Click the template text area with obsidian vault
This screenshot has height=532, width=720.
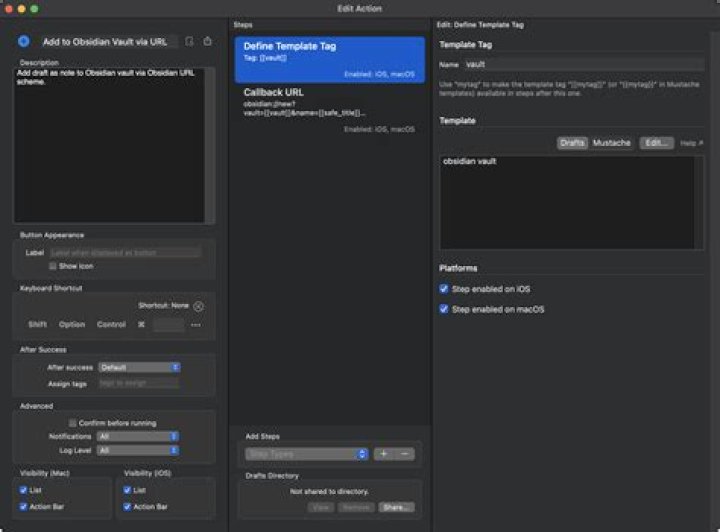pos(568,202)
